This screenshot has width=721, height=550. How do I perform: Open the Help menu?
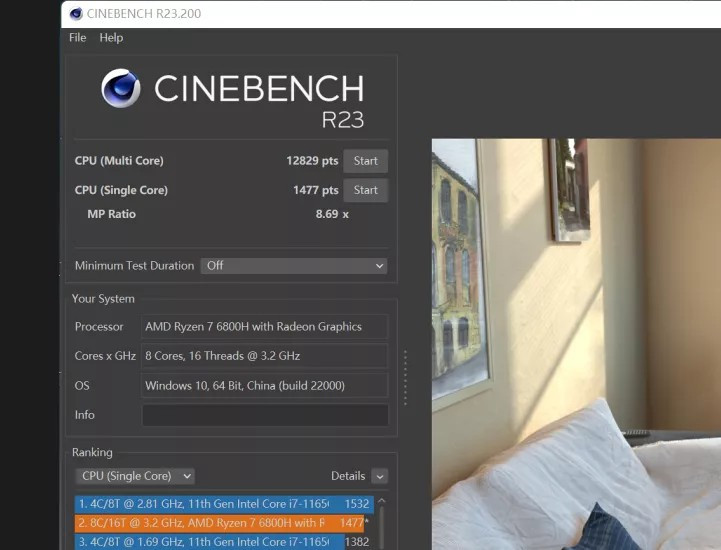(x=111, y=38)
